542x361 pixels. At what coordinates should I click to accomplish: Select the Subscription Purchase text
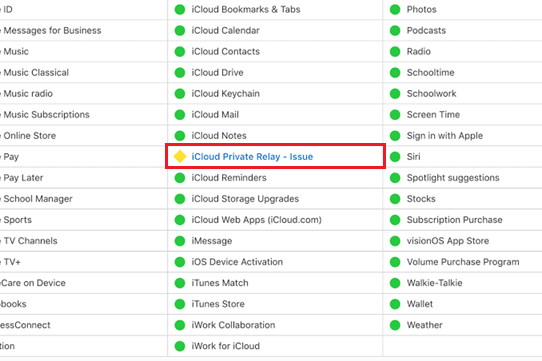coord(455,220)
